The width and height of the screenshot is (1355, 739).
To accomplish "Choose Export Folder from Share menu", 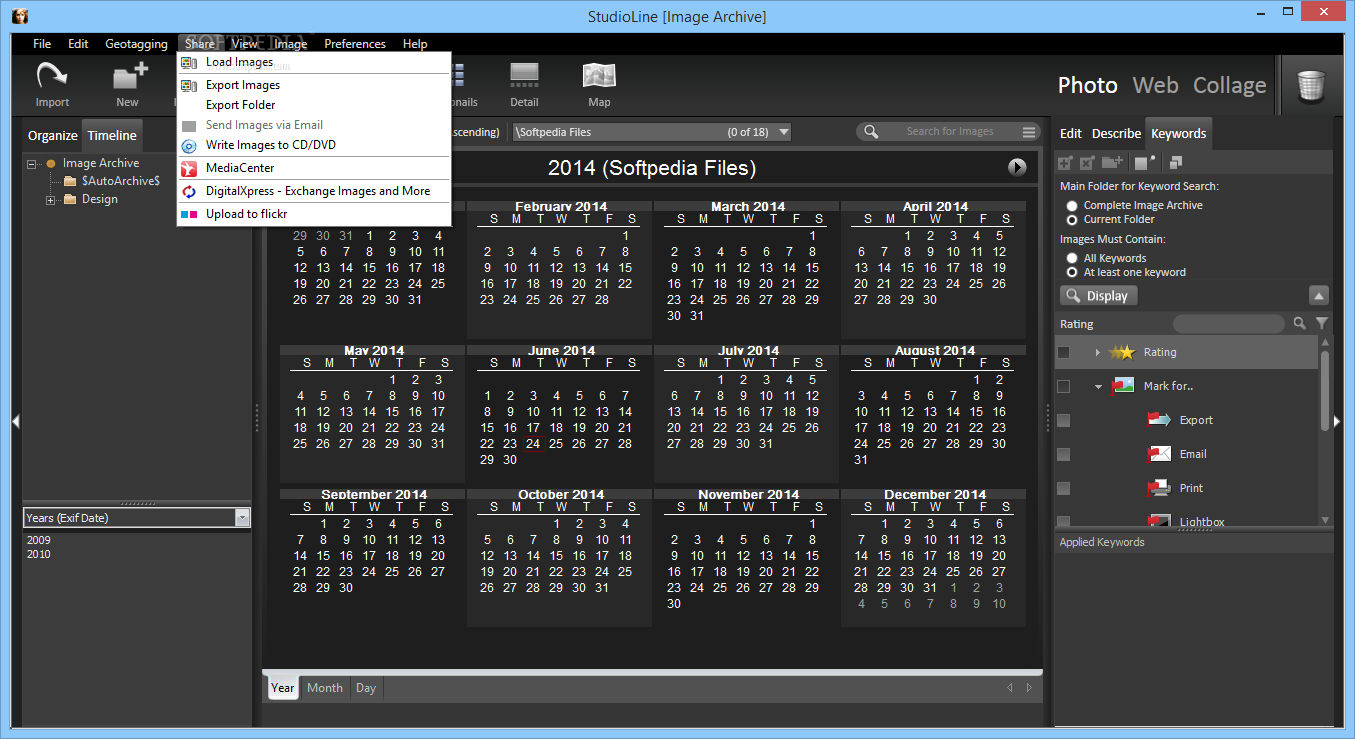I will (x=240, y=105).
